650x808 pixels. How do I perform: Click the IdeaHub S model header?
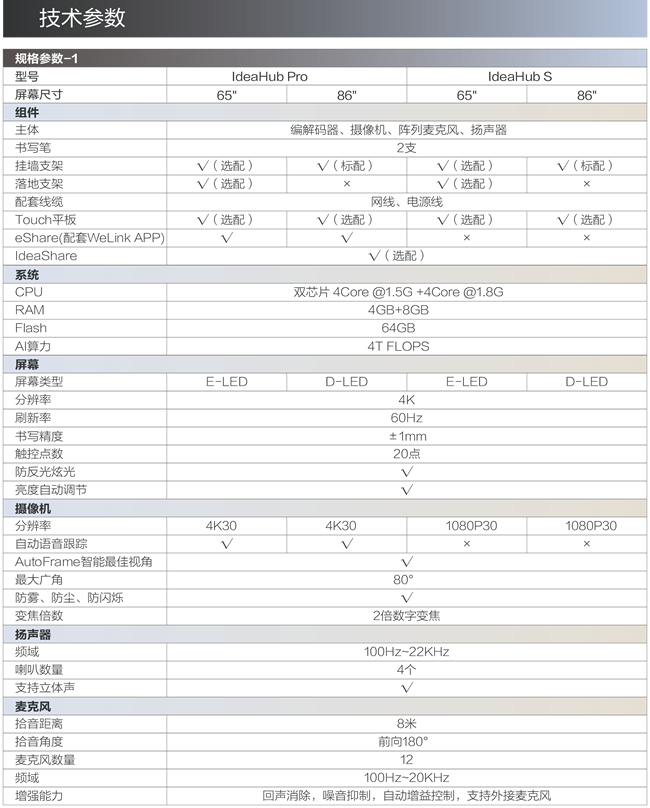click(520, 77)
